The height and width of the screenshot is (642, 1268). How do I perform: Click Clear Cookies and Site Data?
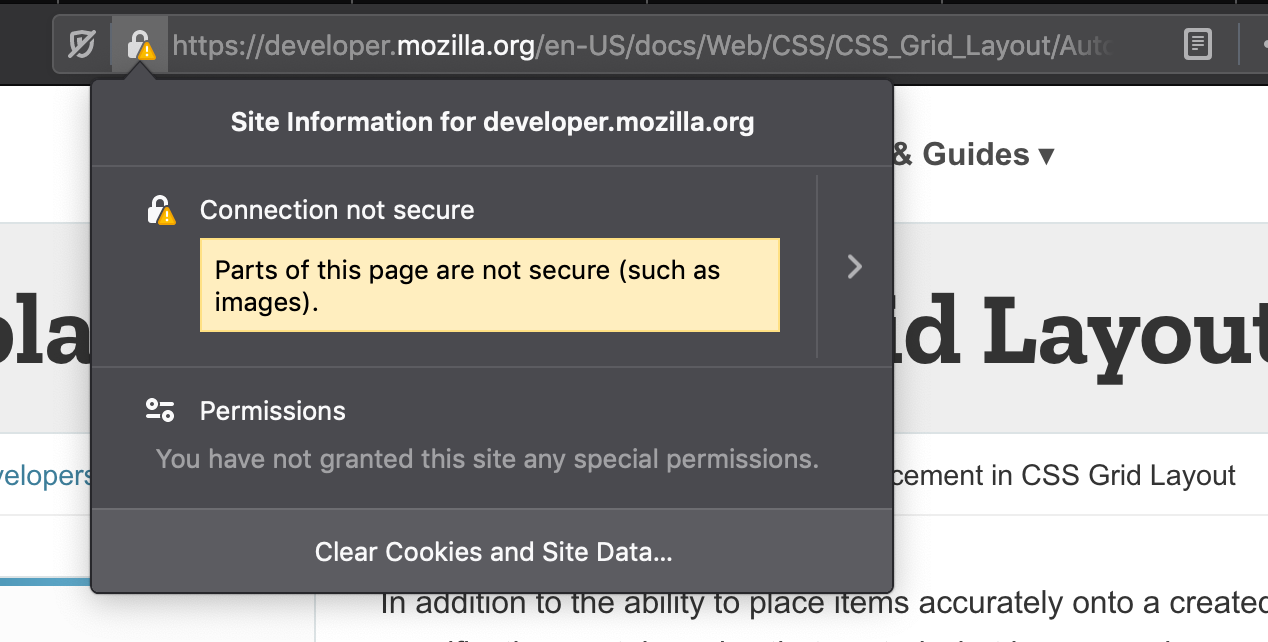point(492,551)
